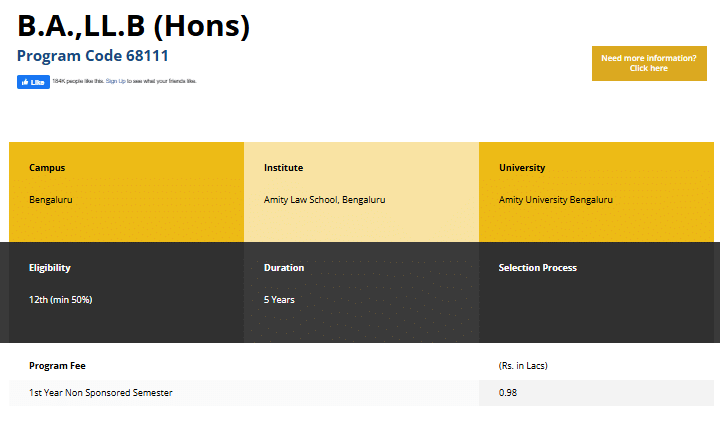Click the Facebook thumbs-up icon

pos(24,82)
